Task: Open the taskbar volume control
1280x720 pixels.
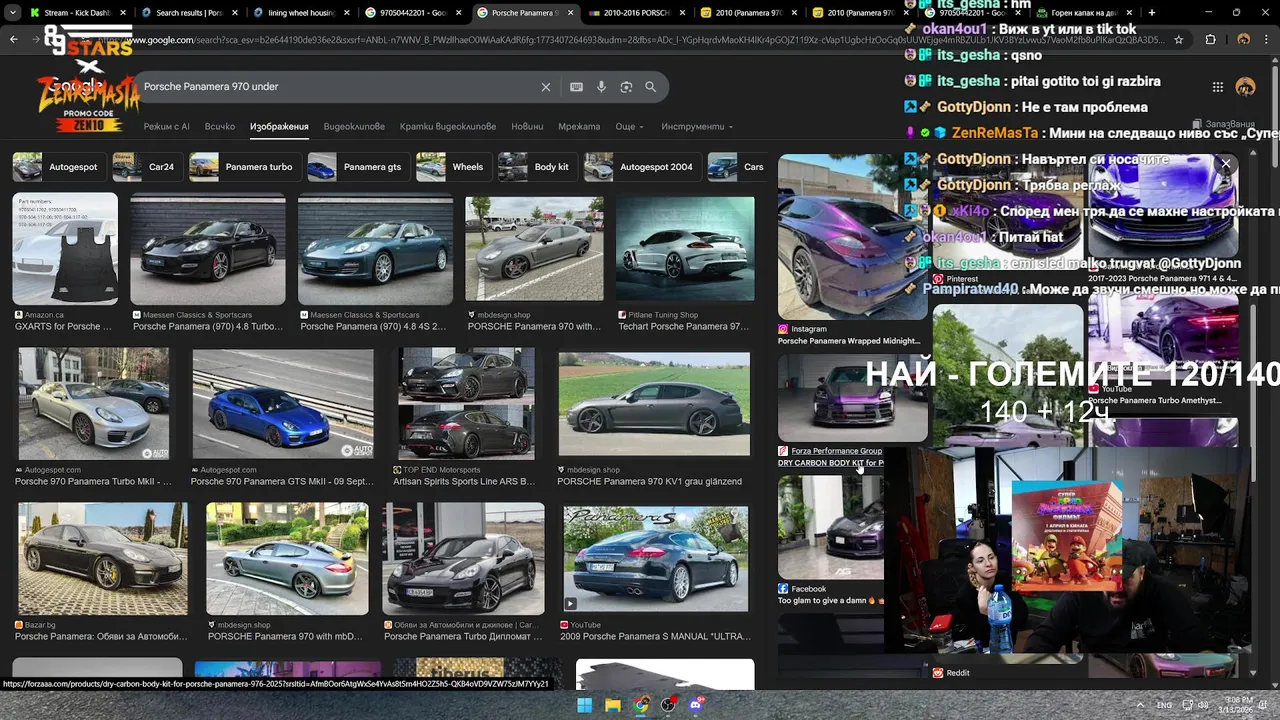Action: point(1203,705)
